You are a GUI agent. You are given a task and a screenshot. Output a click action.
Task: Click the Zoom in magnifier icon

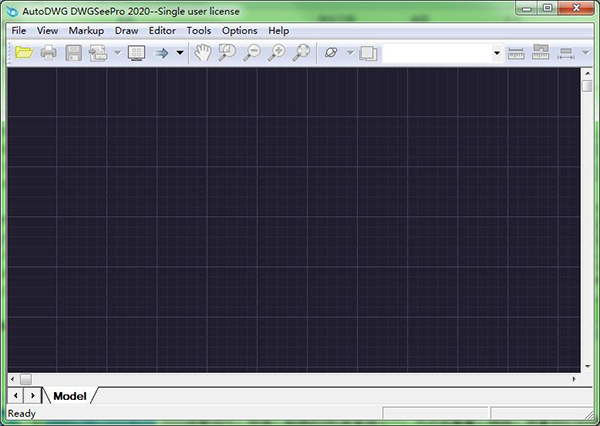click(x=277, y=53)
